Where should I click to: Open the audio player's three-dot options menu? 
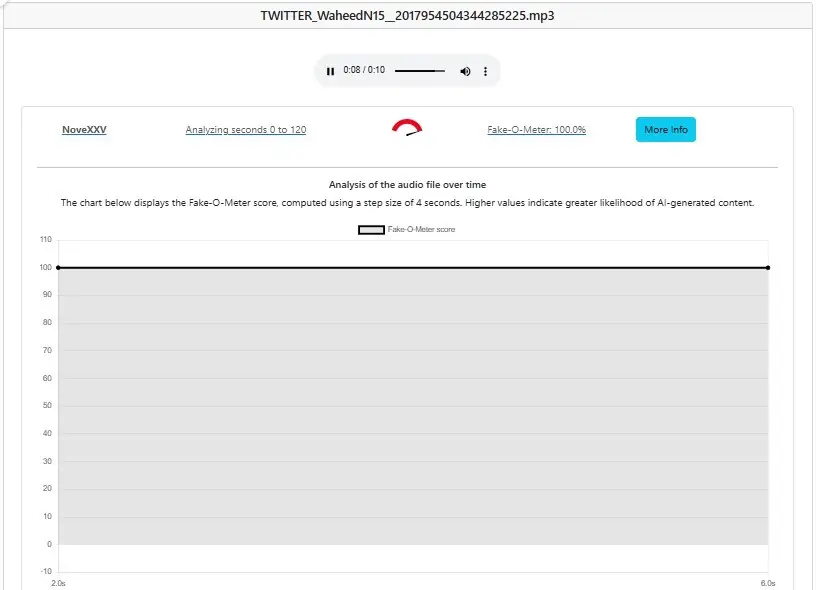(x=486, y=71)
